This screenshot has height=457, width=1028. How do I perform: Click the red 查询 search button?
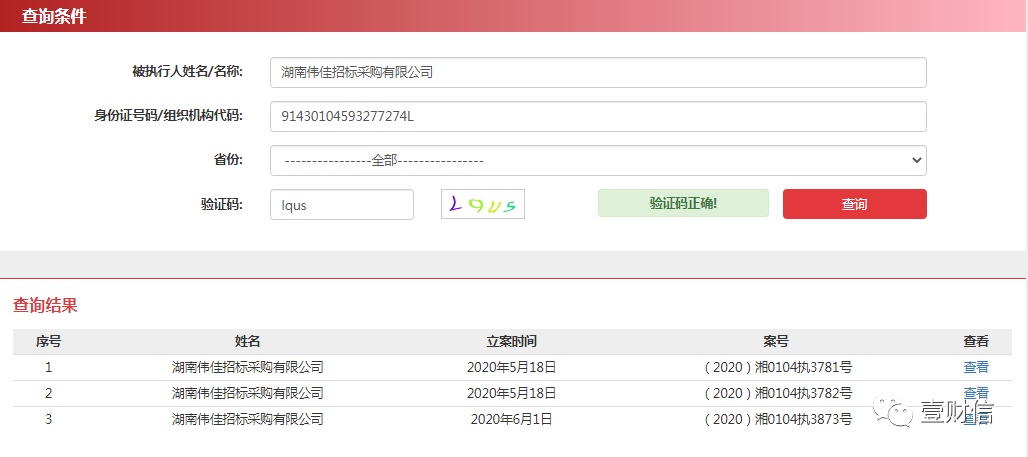[854, 204]
